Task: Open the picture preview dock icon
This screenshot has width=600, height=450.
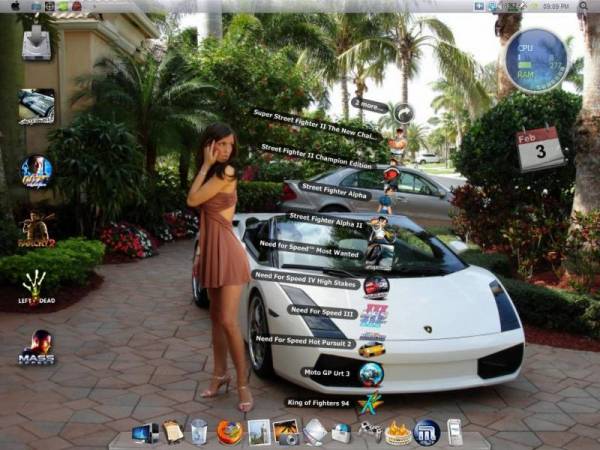Action: [x=259, y=432]
